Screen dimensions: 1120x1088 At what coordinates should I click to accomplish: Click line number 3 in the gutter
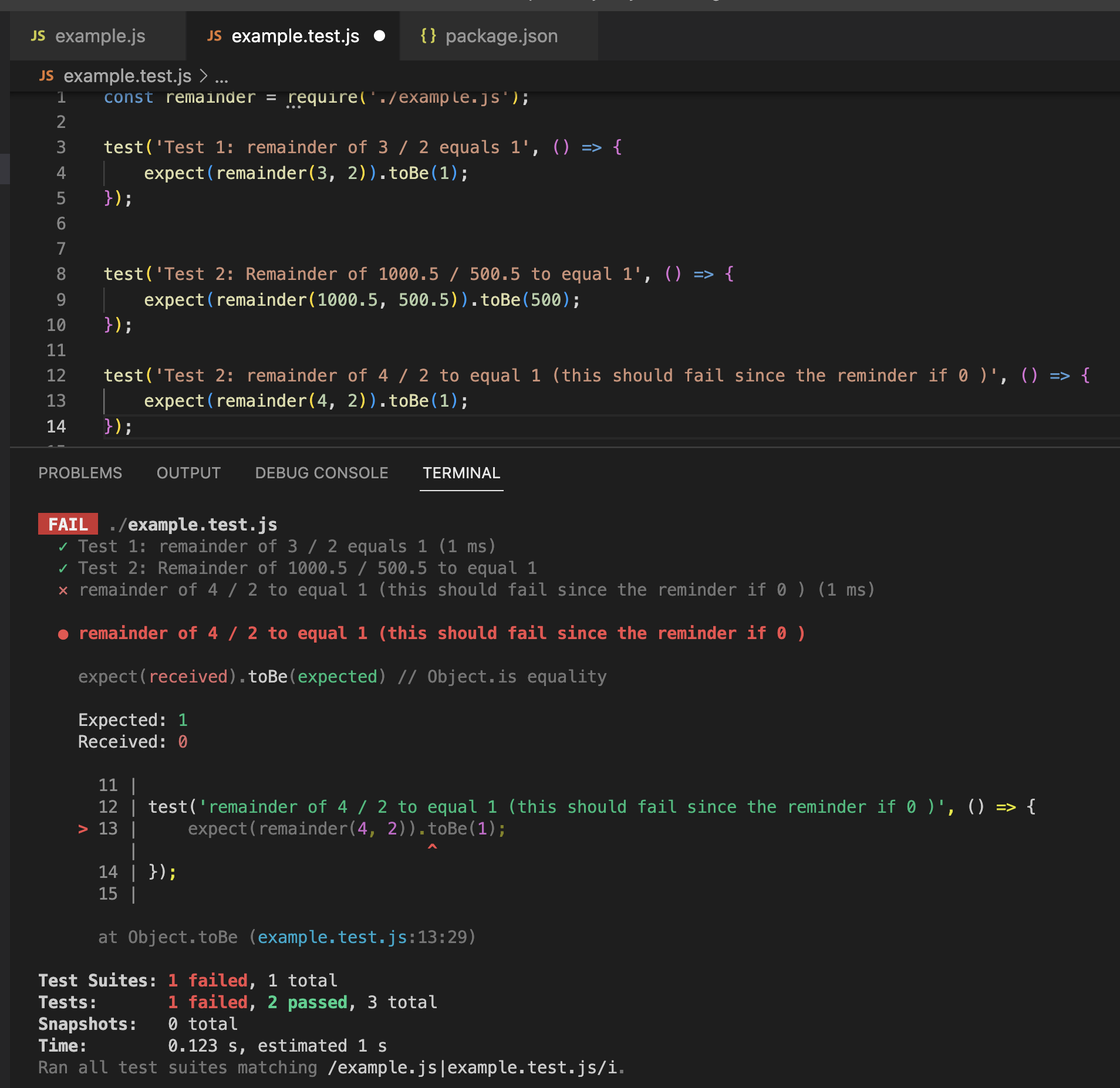(x=61, y=147)
